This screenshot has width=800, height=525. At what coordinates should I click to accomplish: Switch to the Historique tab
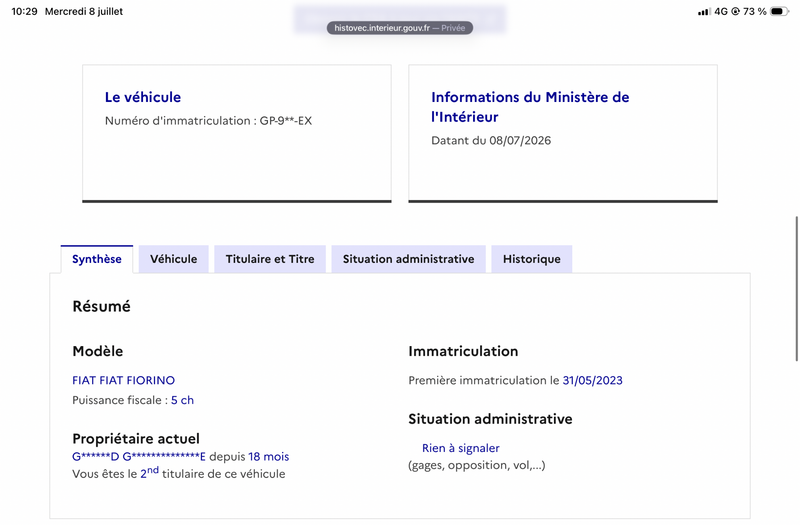532,259
